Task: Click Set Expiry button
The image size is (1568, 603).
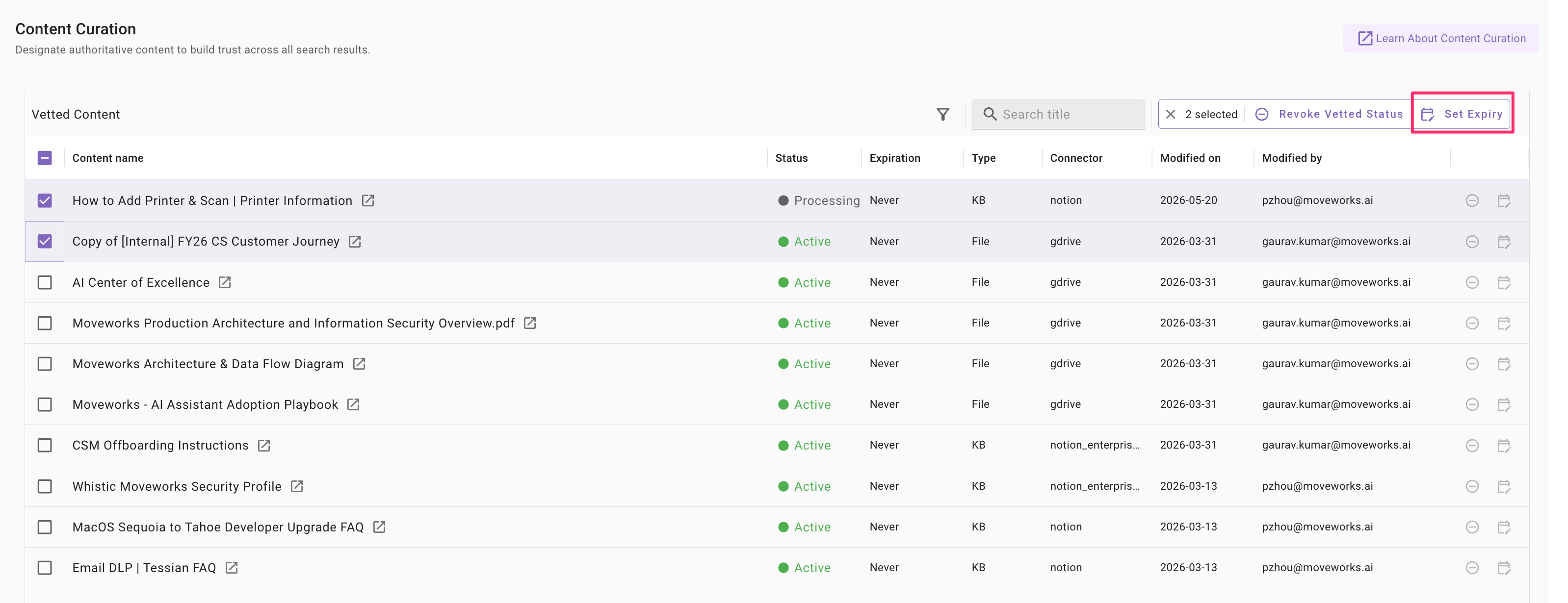Action: pos(1462,114)
